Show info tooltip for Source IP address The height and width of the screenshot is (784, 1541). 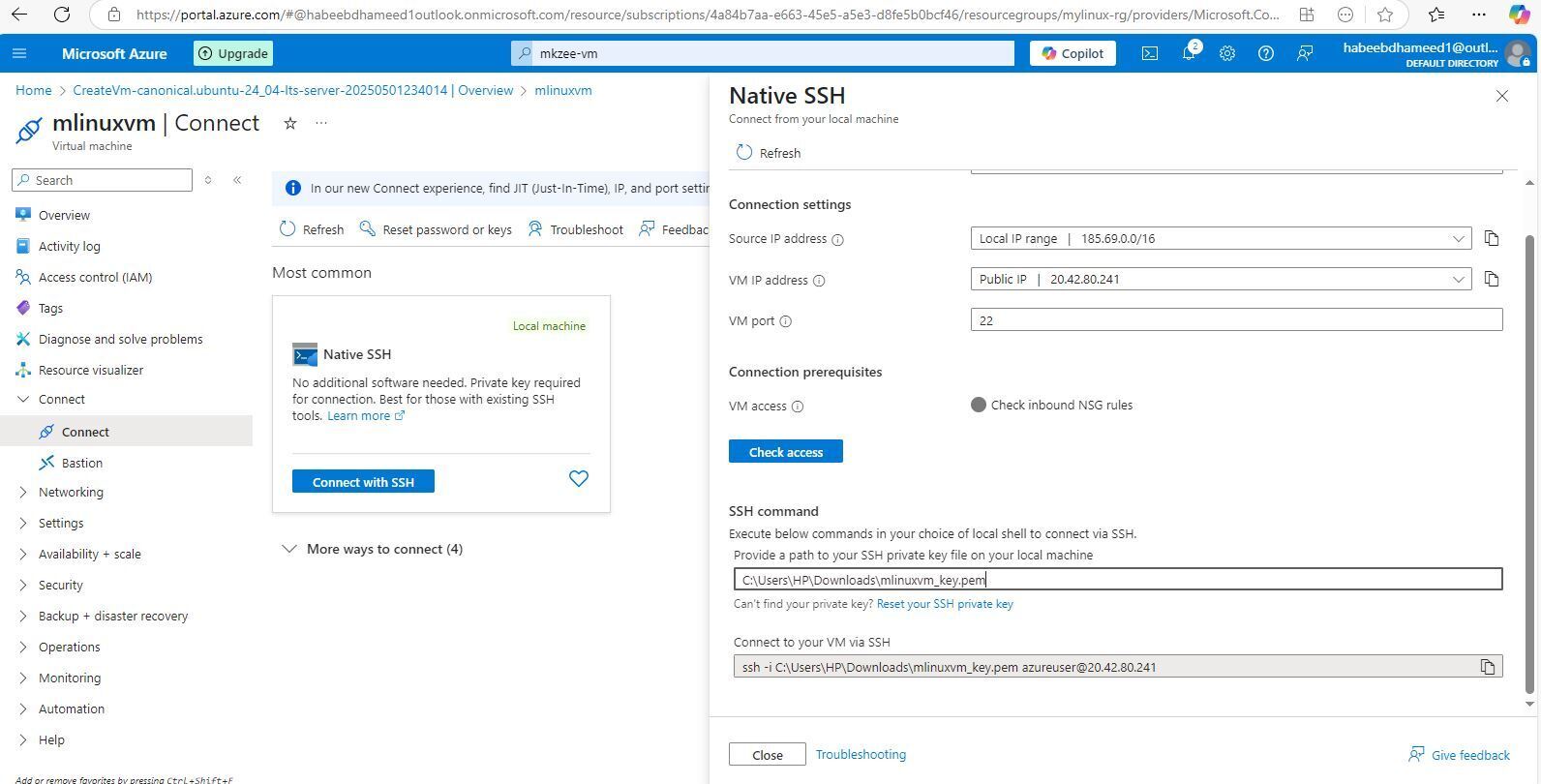point(838,240)
